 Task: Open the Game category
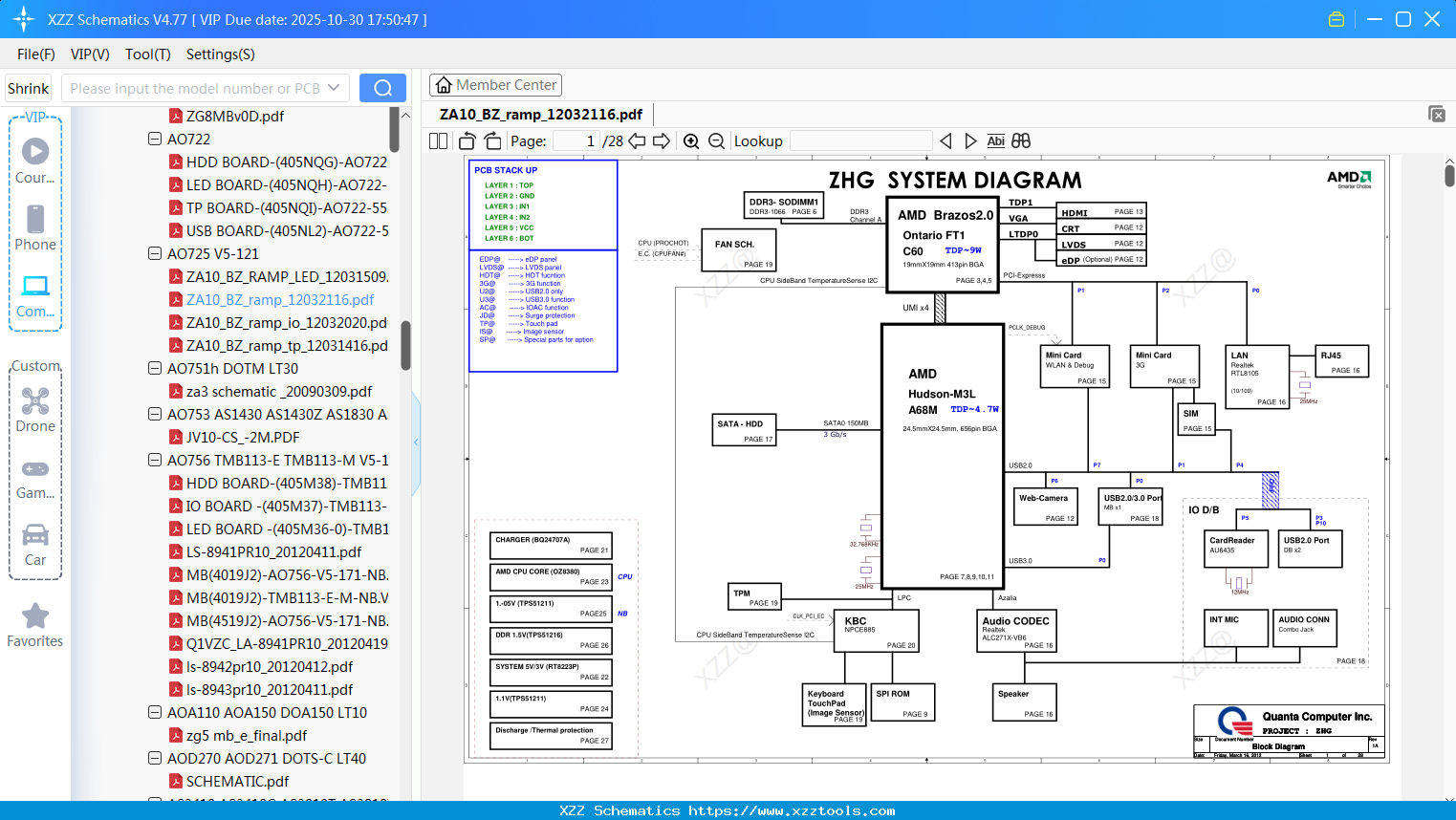tap(35, 478)
